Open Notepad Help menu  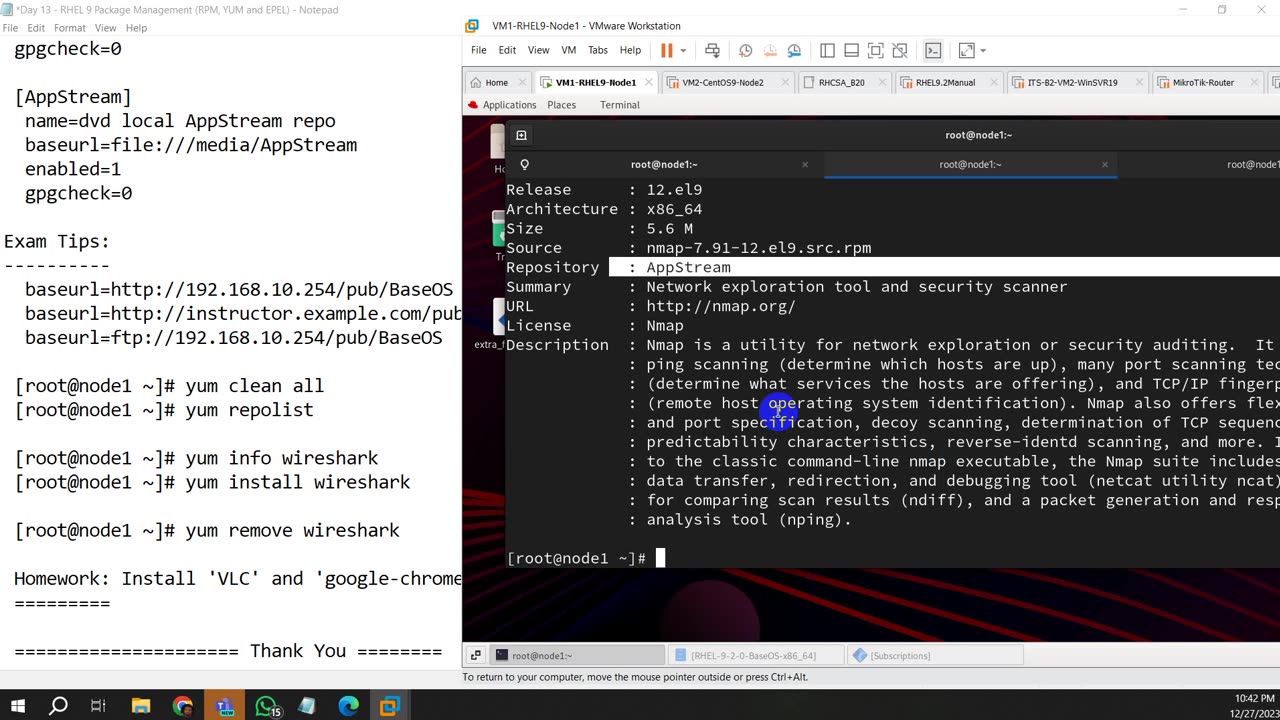pos(136,28)
